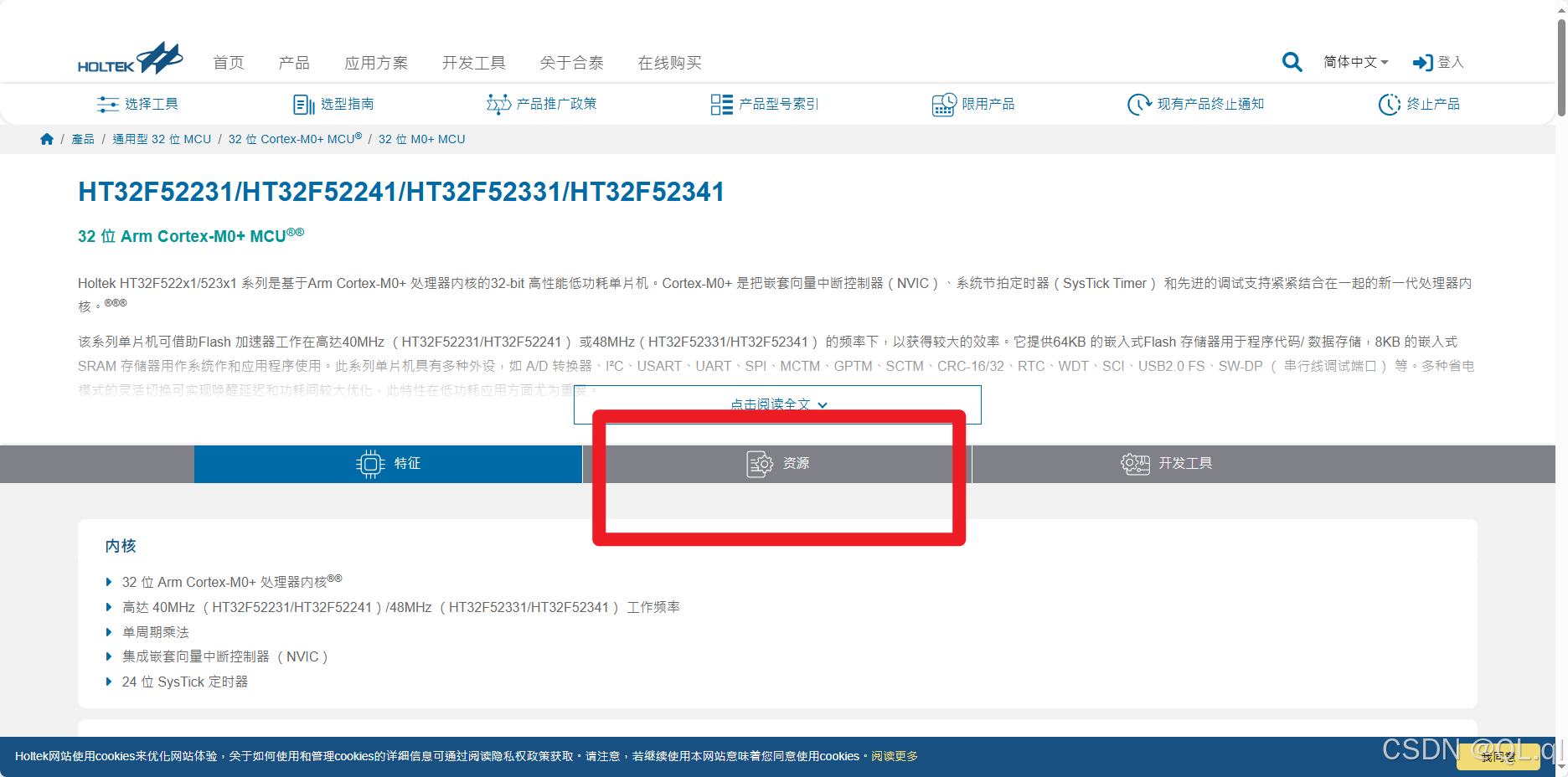1568x777 pixels.
Task: Click 产品型号索引 label in sub-navigation
Action: 779,104
